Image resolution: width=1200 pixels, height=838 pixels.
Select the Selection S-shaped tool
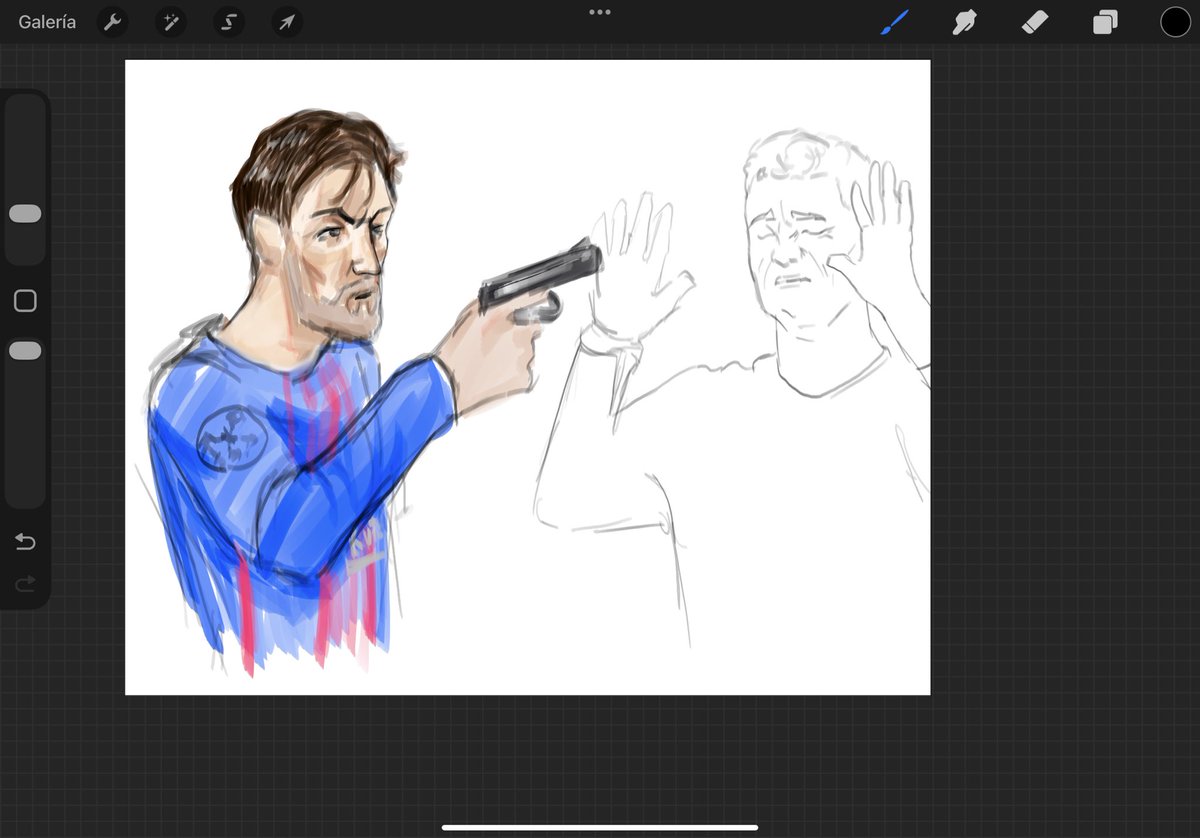[229, 22]
